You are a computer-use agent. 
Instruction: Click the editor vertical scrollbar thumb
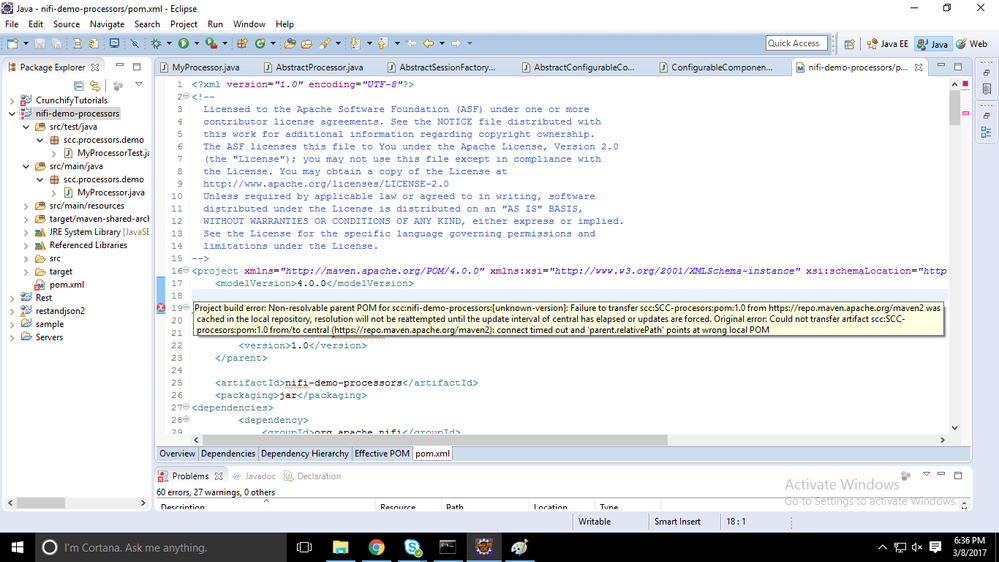pos(954,107)
